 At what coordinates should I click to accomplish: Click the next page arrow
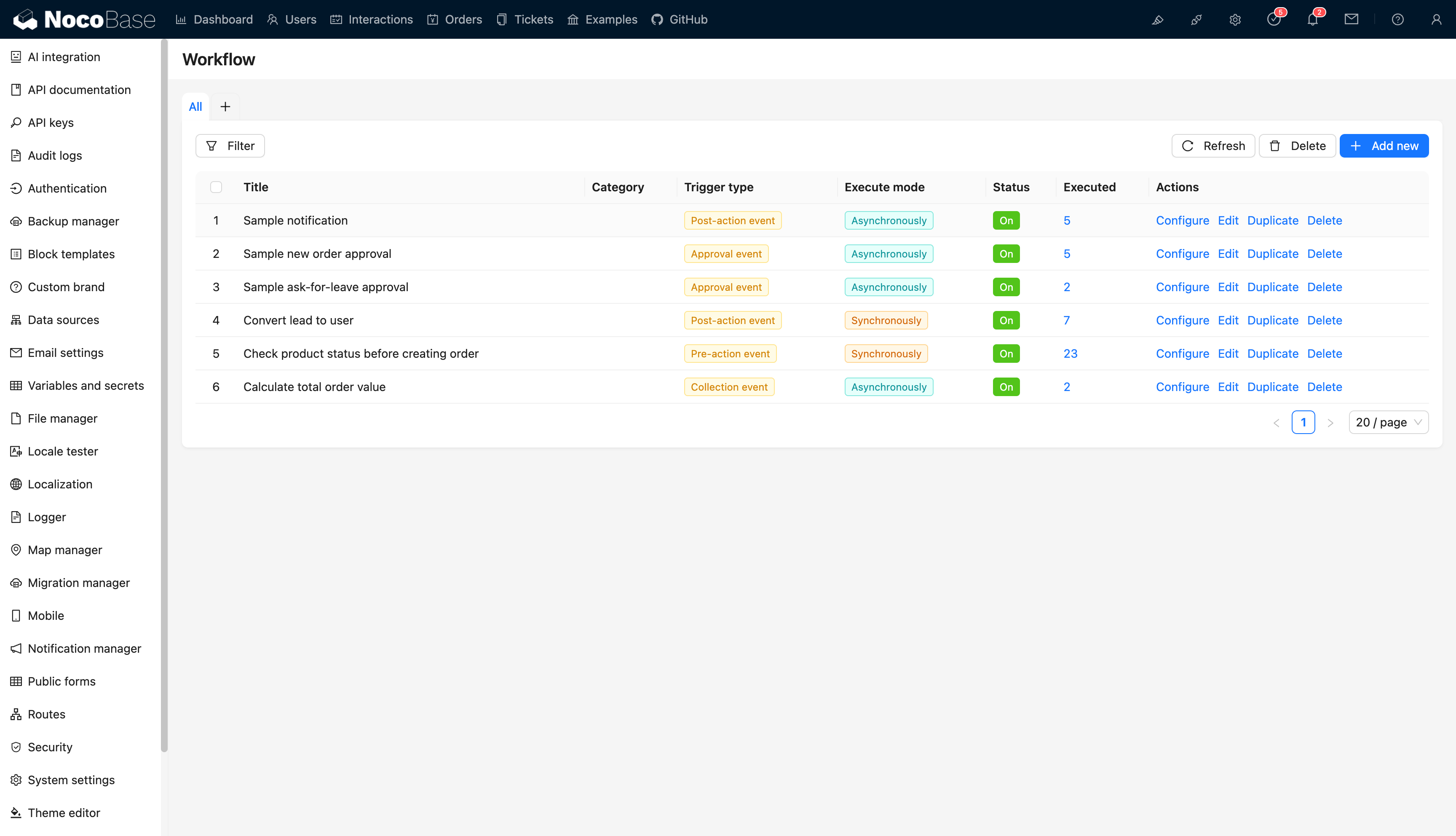click(1330, 423)
